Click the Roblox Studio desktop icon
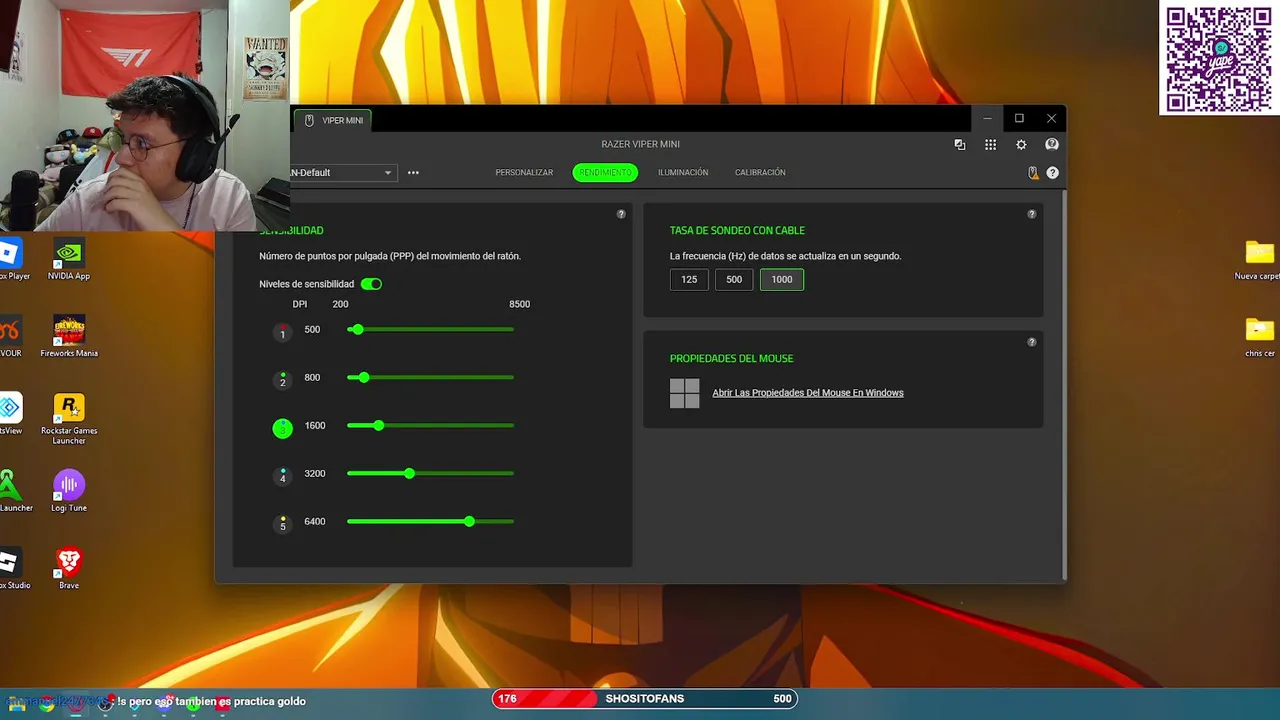The image size is (1280, 720). tap(12, 568)
